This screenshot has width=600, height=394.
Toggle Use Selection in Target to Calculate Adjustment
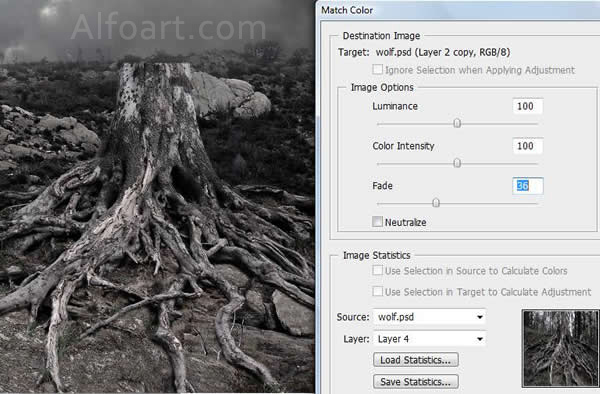[377, 291]
